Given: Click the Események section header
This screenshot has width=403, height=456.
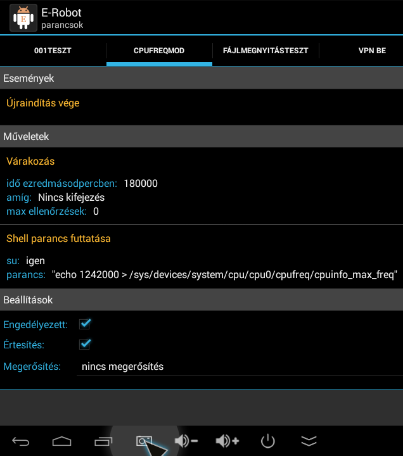Looking at the screenshot, I should 201,78.
